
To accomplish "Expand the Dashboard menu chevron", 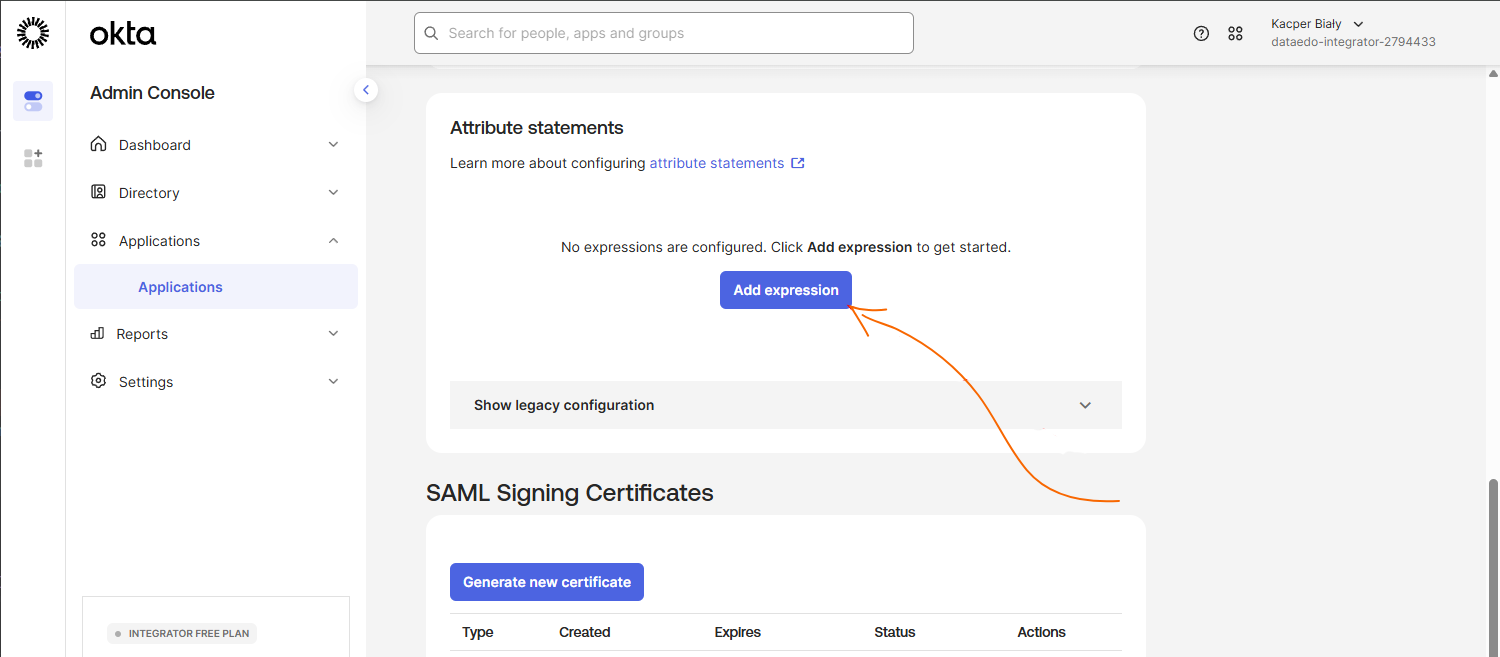I will (334, 144).
